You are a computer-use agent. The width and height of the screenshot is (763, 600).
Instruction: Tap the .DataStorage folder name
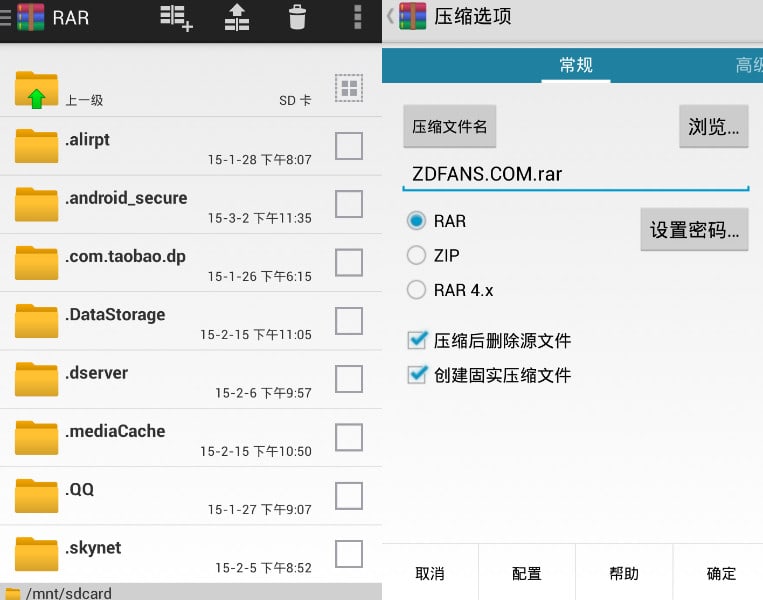coord(115,314)
